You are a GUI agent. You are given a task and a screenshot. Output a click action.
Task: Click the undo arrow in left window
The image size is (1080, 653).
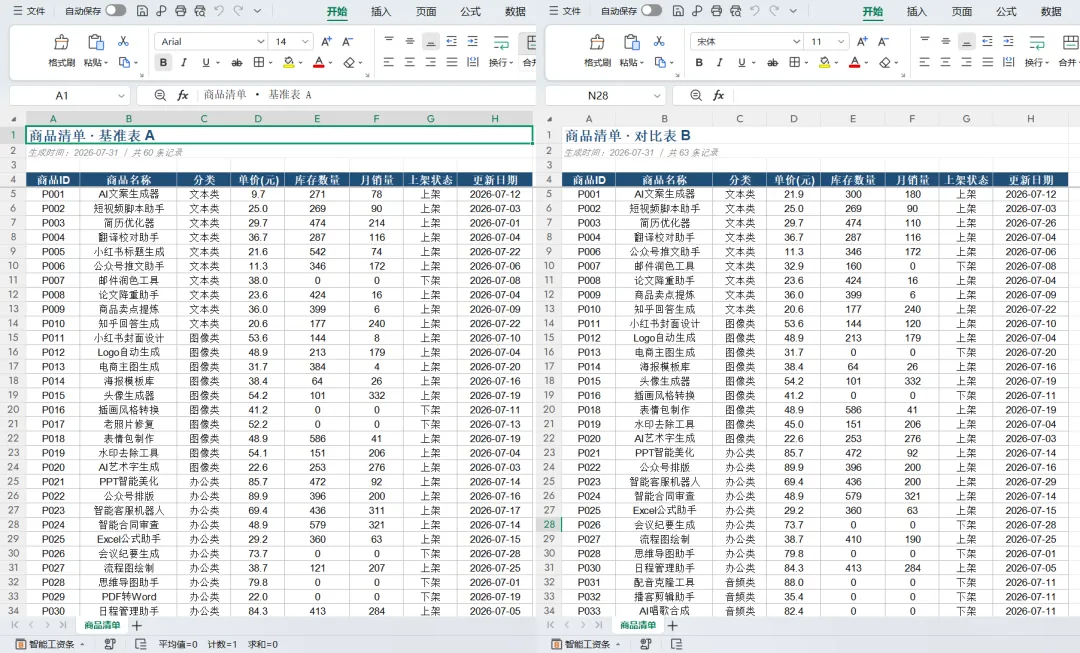pyautogui.click(x=219, y=10)
